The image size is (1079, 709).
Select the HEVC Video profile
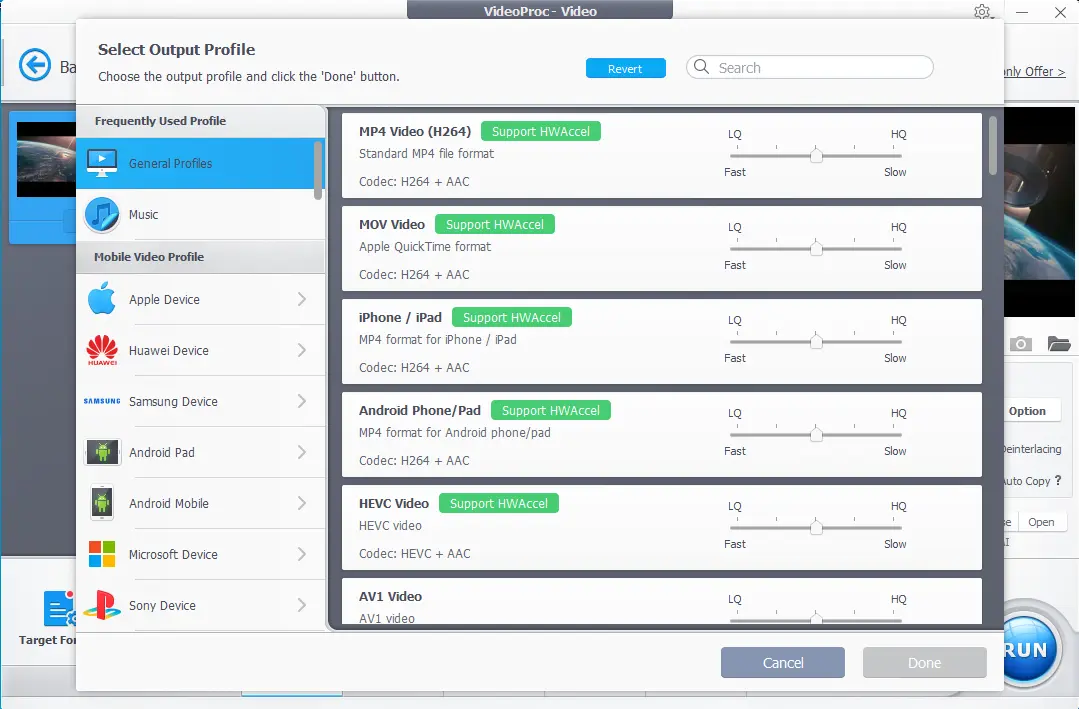tap(661, 527)
